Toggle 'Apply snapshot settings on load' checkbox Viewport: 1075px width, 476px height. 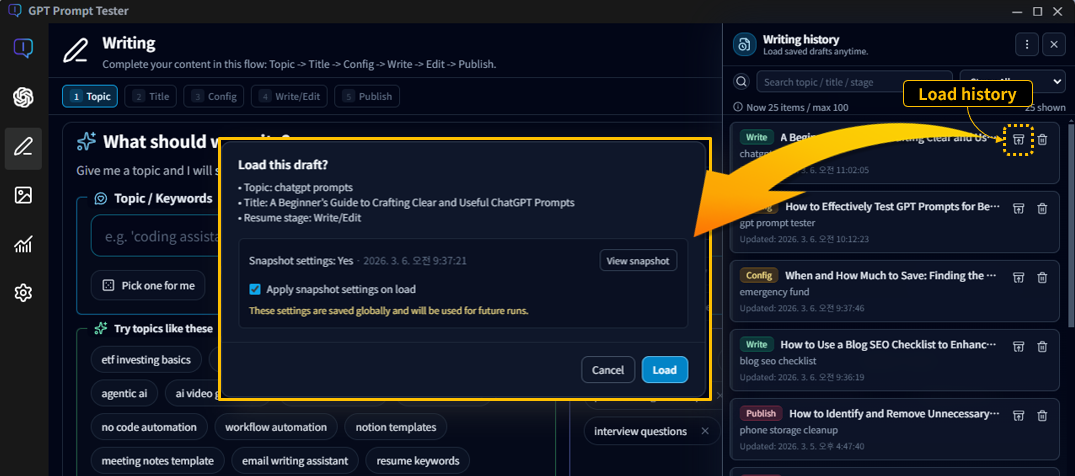tap(255, 289)
